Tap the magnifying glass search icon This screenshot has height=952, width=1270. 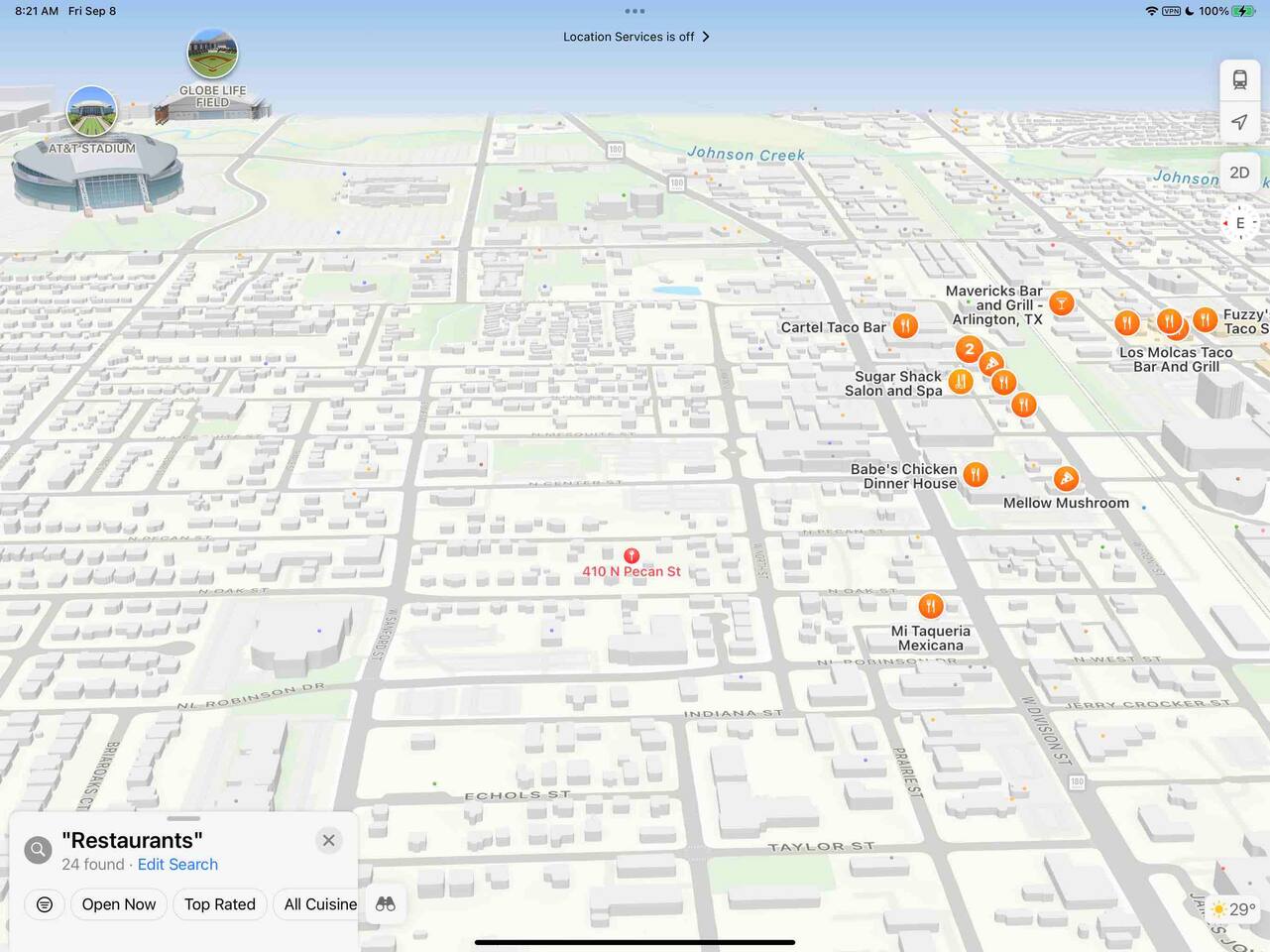[x=38, y=850]
